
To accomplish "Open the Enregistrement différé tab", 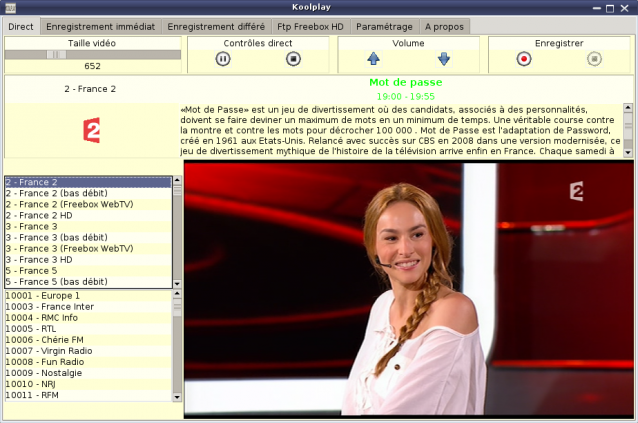I will [216, 27].
